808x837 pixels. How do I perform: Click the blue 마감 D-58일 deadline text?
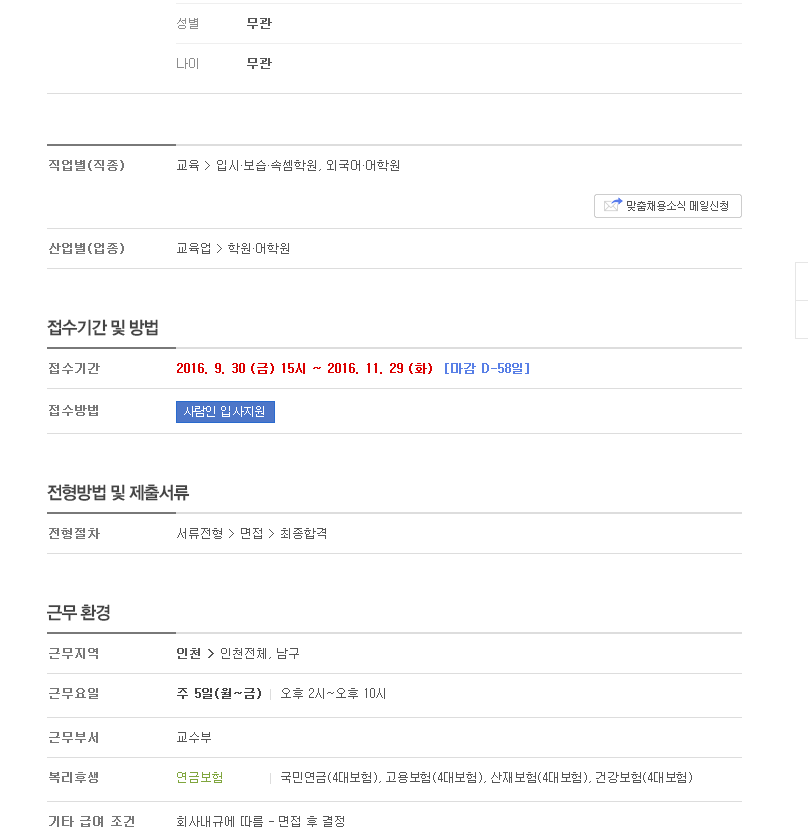click(487, 368)
